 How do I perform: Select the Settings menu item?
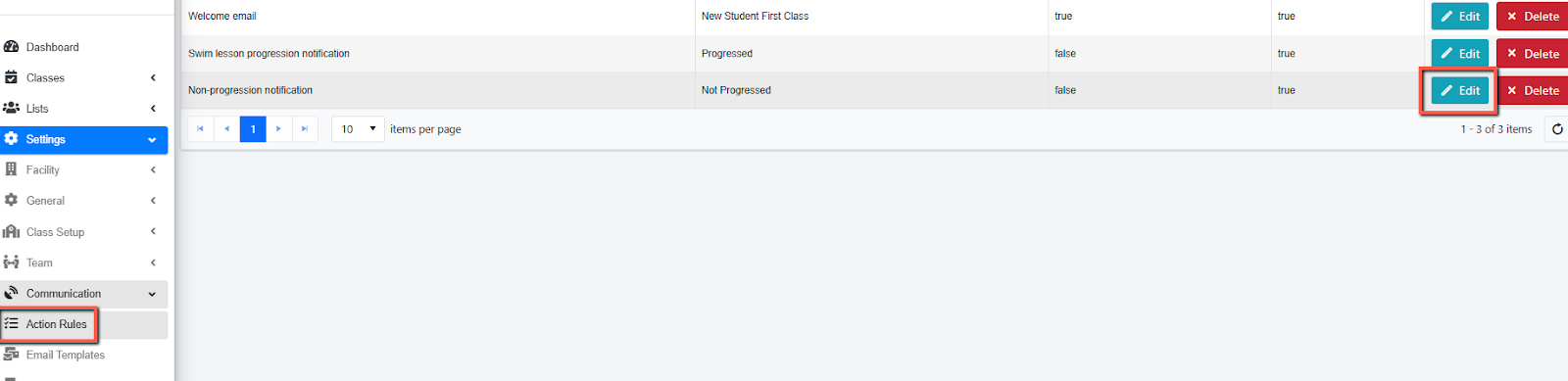point(83,139)
